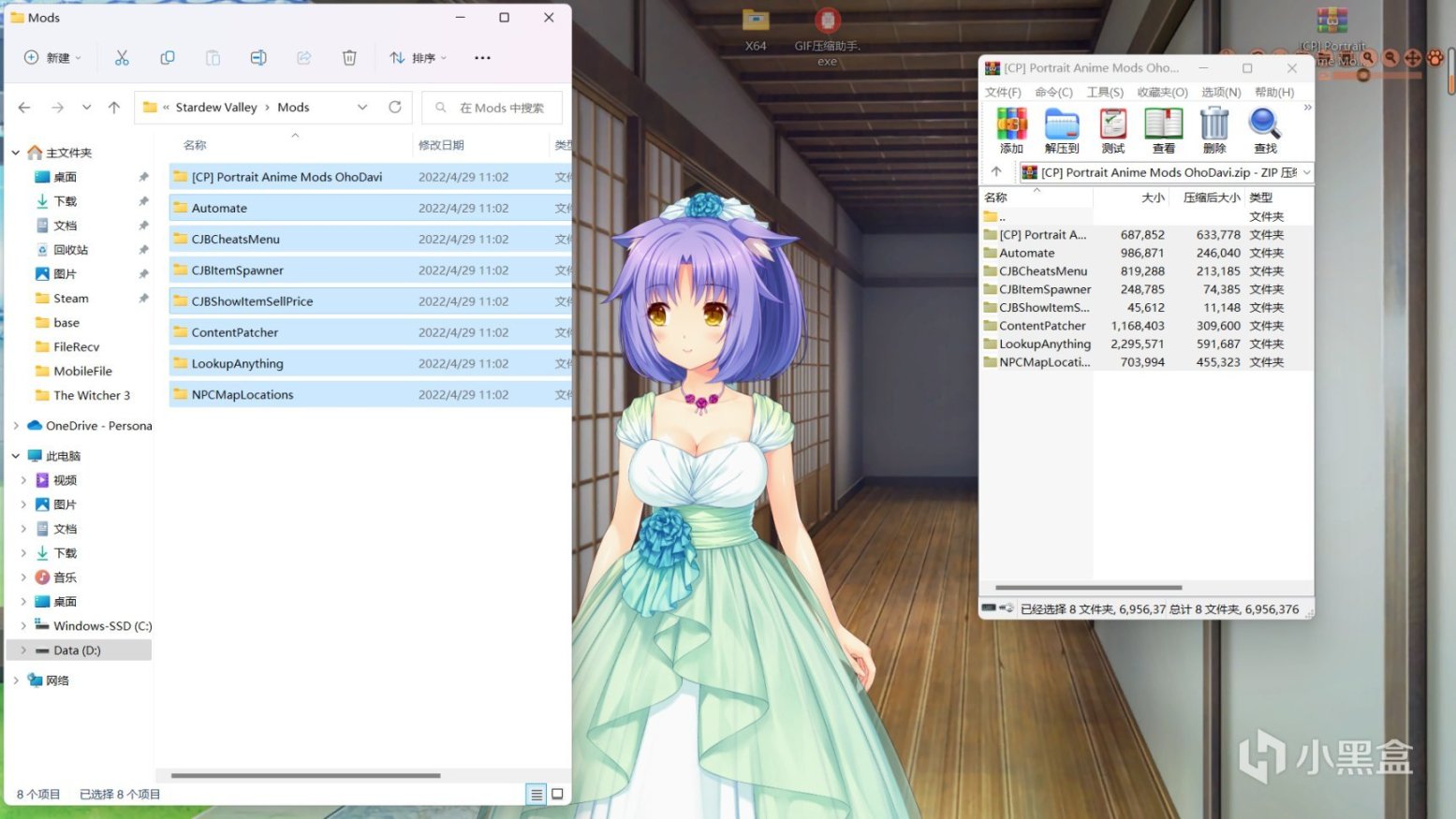This screenshot has height=819, width=1456.
Task: Open the three-dots See more menu
Action: pos(482,58)
